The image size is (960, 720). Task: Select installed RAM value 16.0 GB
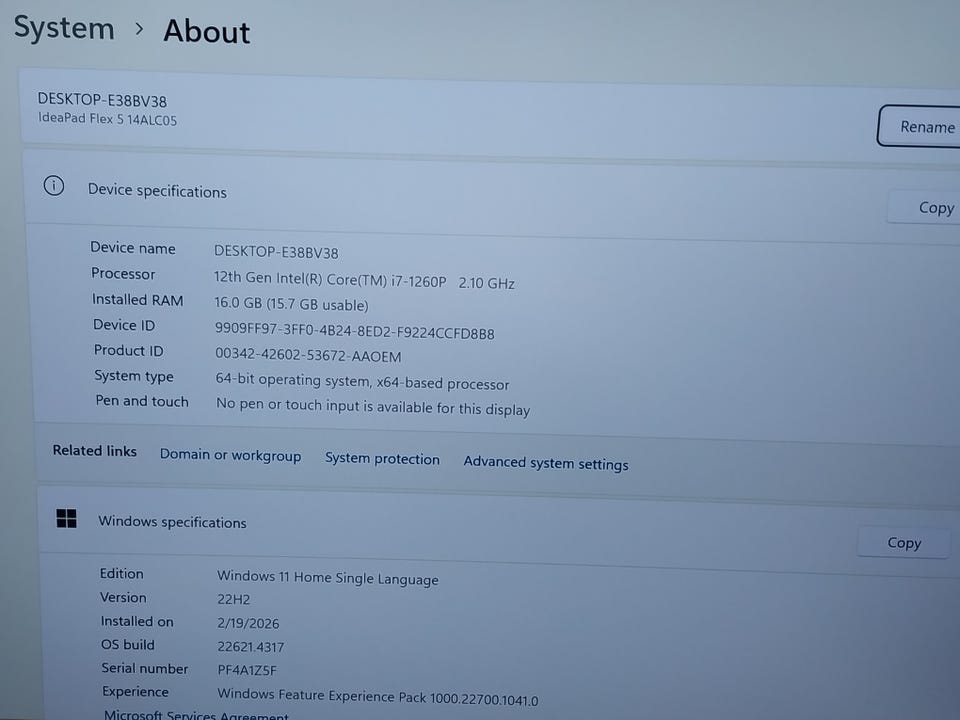291,304
